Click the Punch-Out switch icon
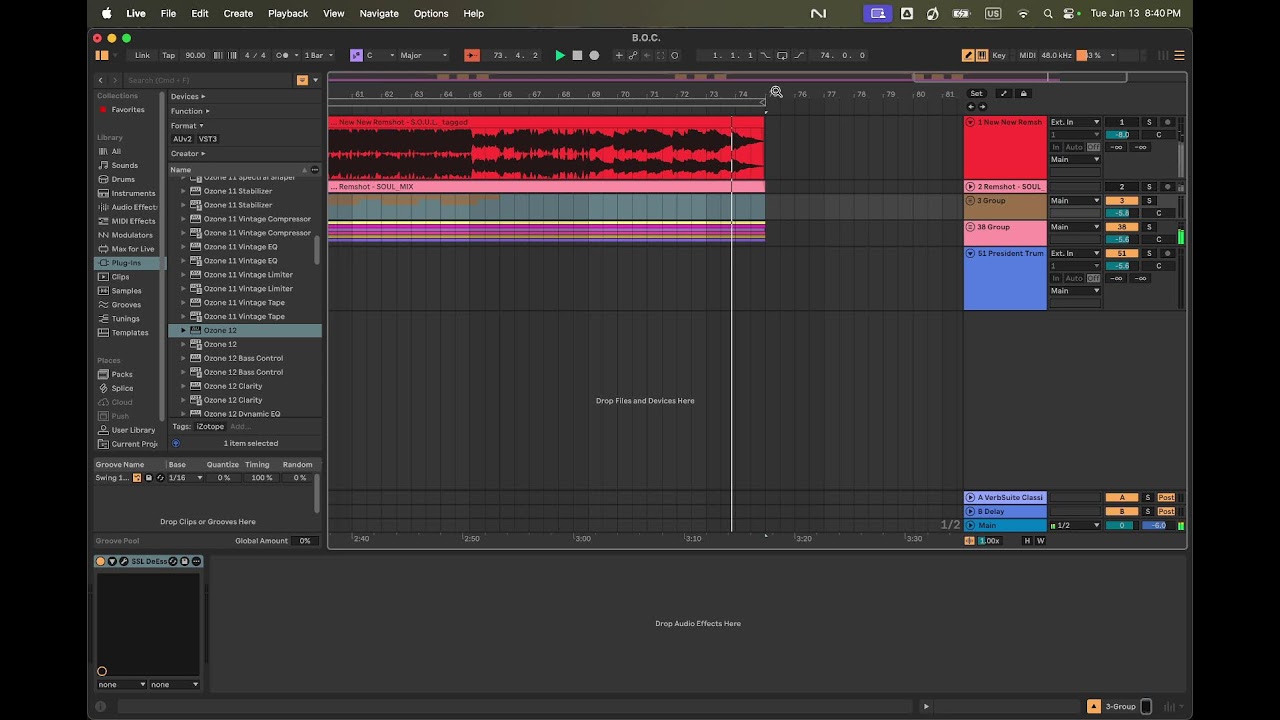 799,55
